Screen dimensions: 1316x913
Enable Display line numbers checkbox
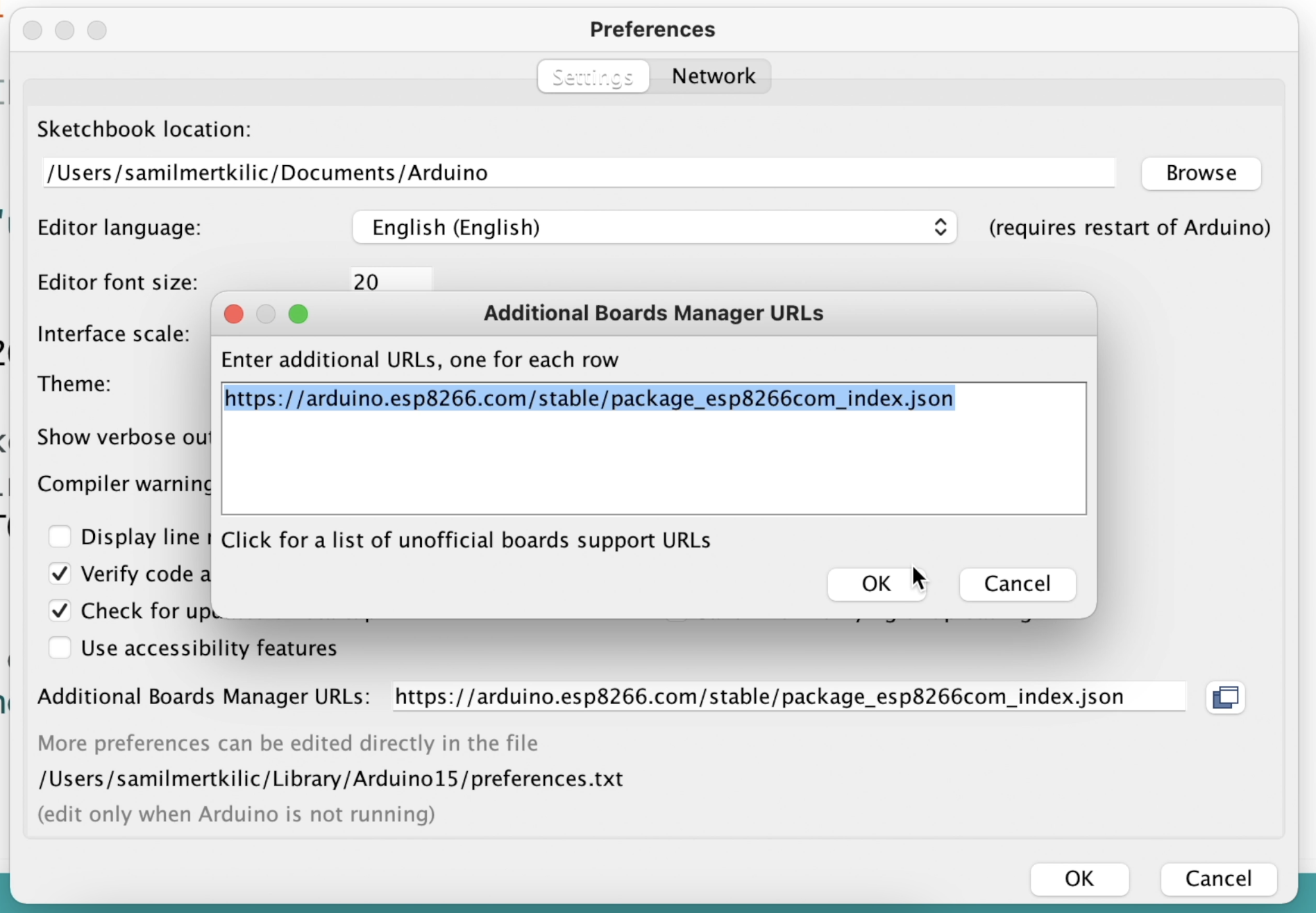coord(60,536)
